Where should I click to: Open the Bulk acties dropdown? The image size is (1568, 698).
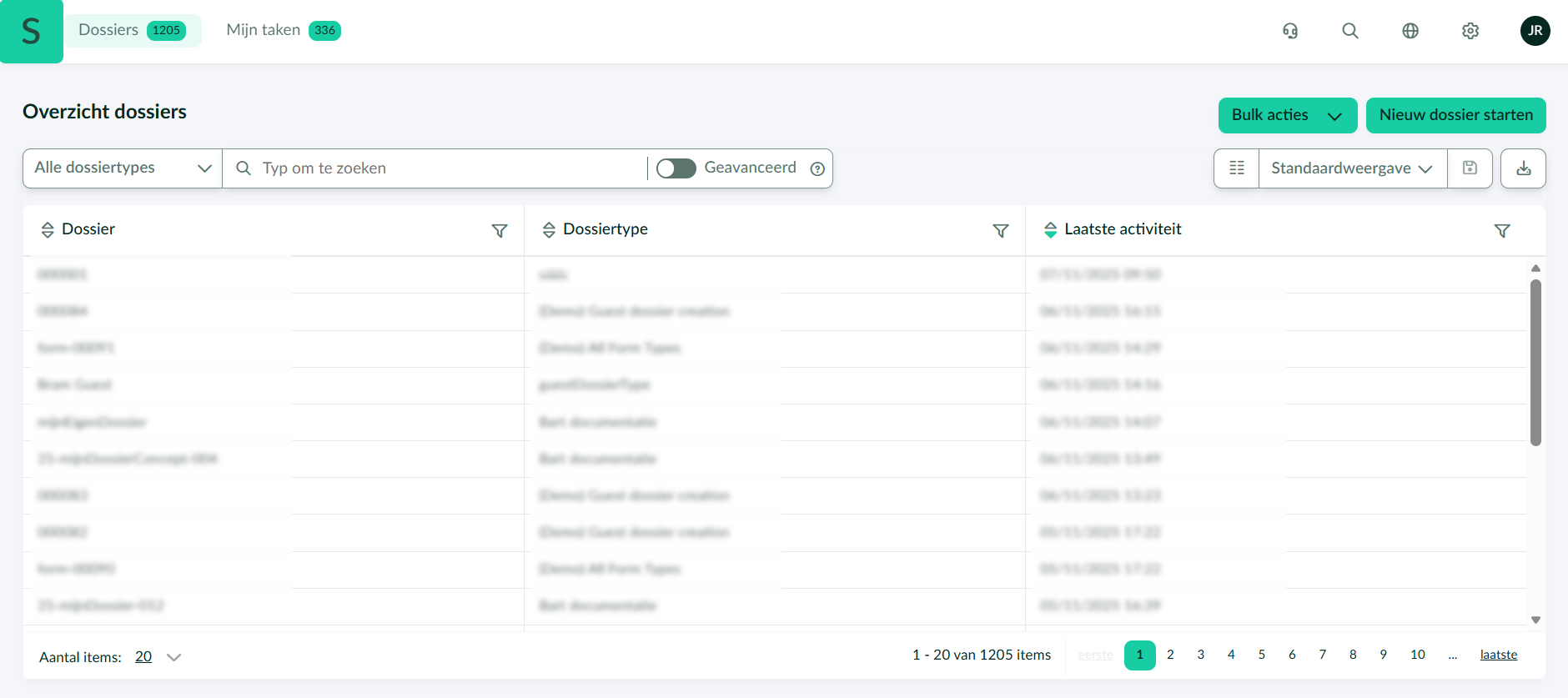1287,115
